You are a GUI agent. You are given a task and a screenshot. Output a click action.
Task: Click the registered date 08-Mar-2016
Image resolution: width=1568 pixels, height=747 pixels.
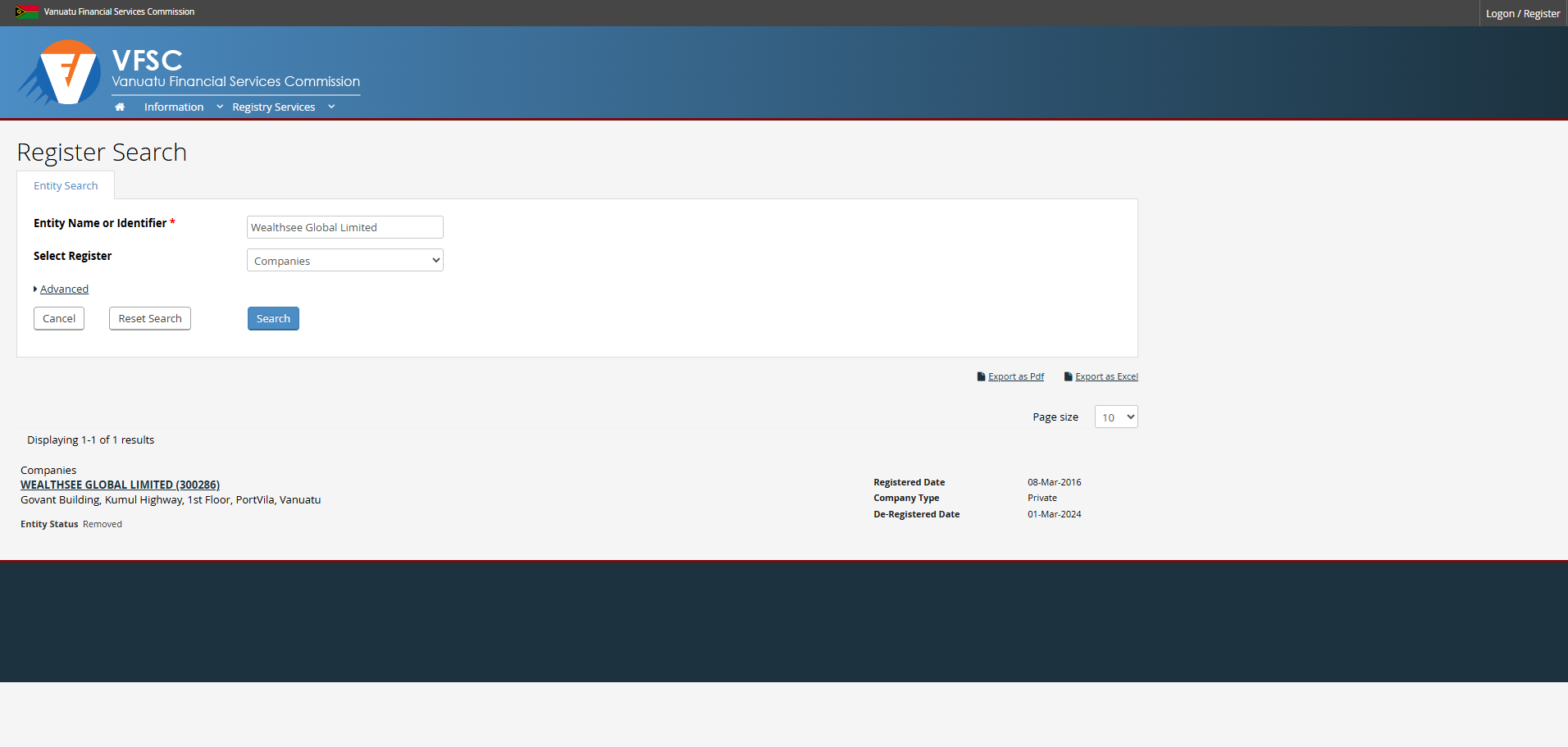pos(1055,482)
